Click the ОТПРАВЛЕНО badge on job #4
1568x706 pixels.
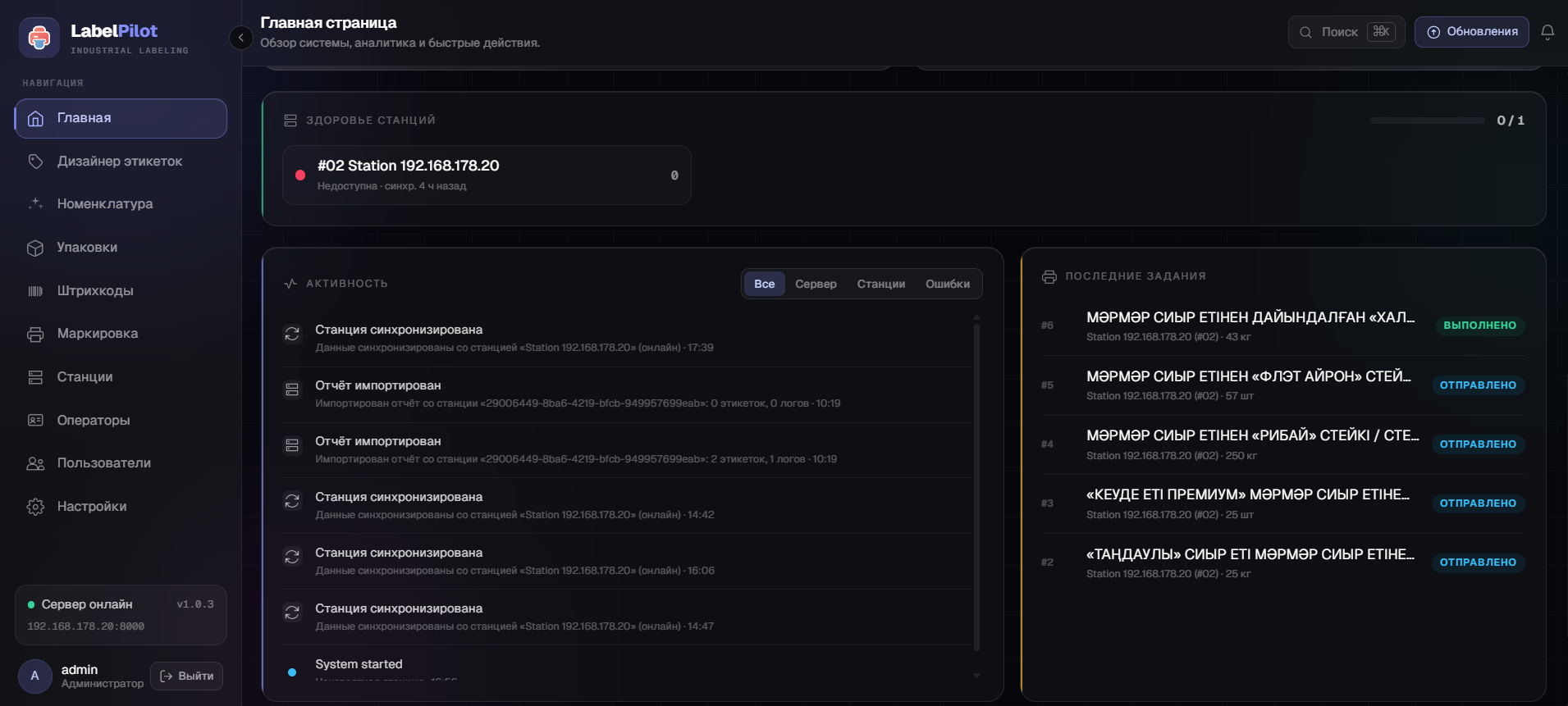[1478, 444]
